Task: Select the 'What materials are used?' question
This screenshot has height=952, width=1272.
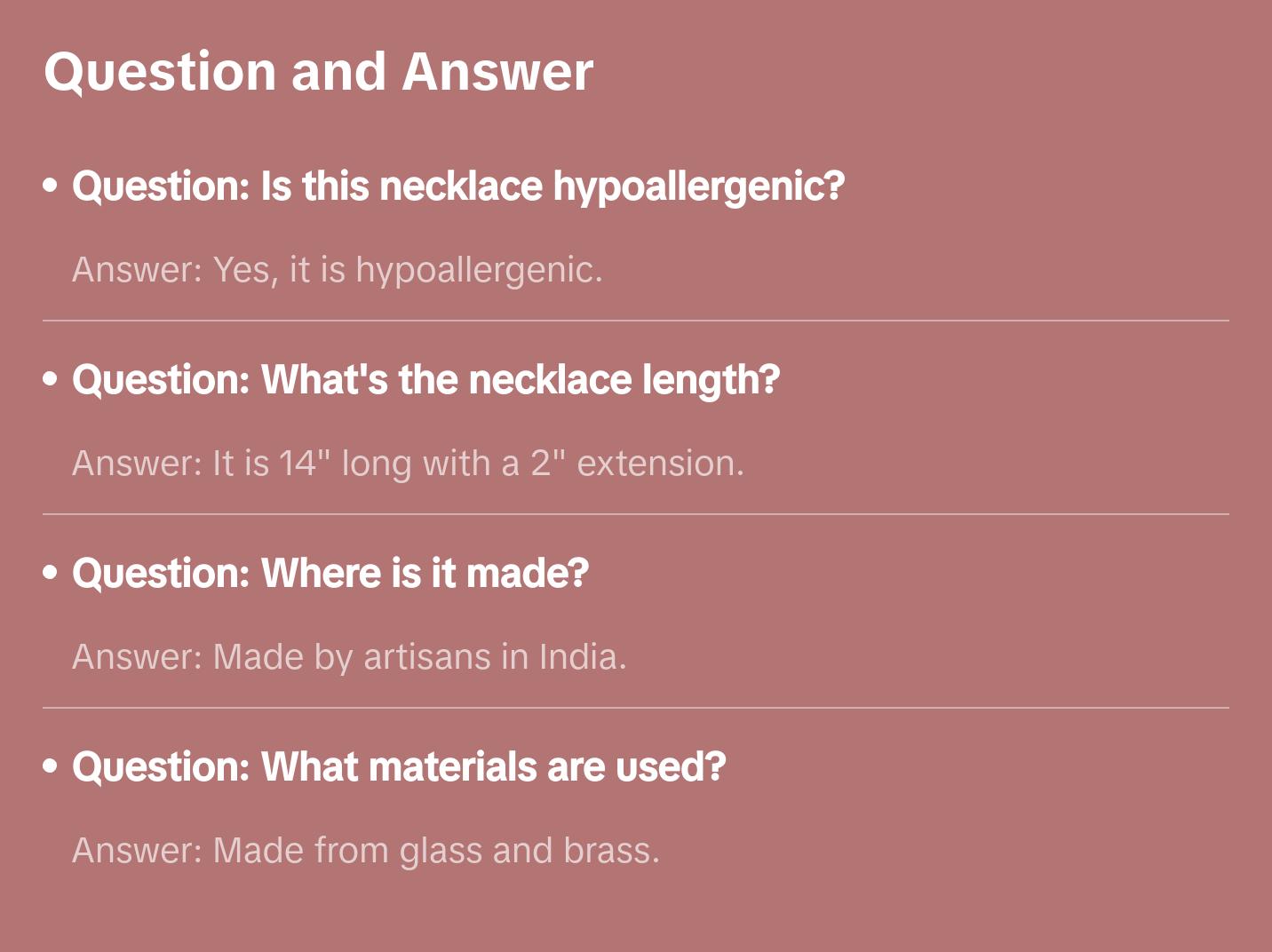Action: [x=399, y=767]
